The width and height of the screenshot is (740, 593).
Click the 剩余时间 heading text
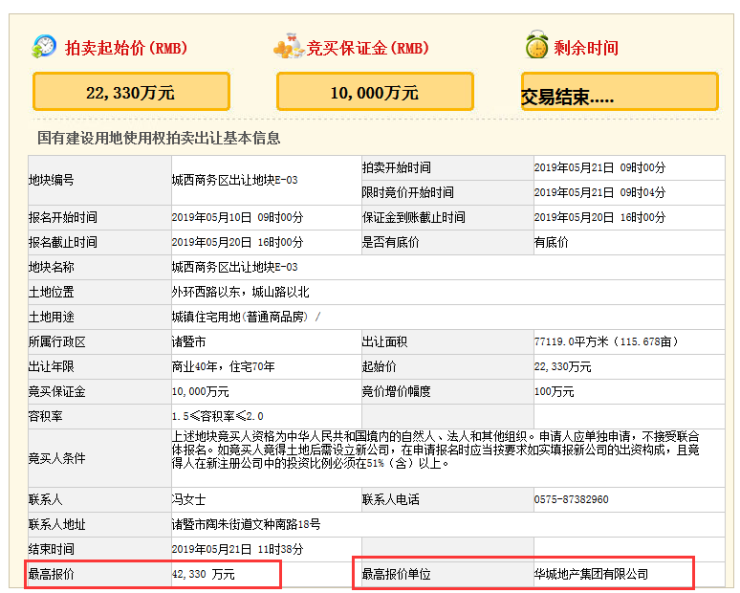coord(588,48)
